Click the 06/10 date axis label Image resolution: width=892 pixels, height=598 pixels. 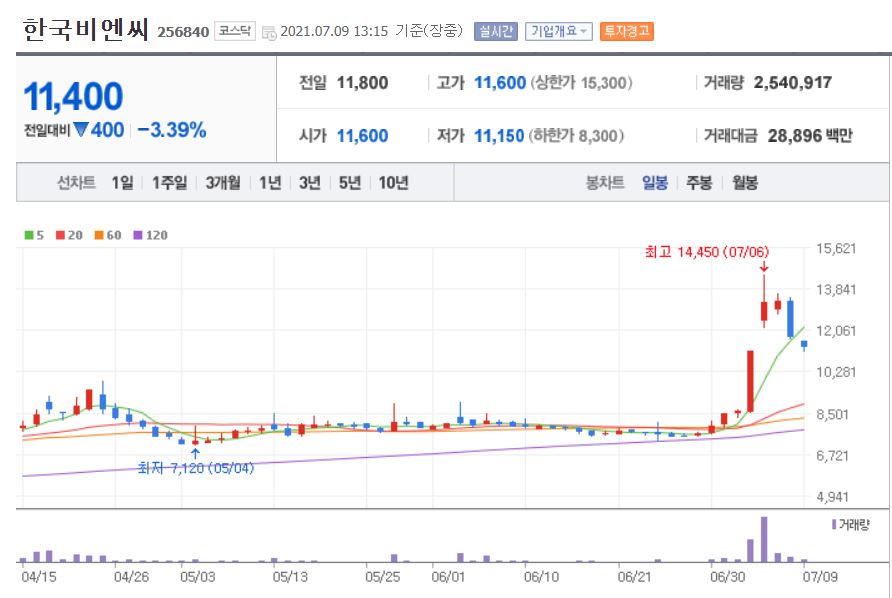(542, 577)
